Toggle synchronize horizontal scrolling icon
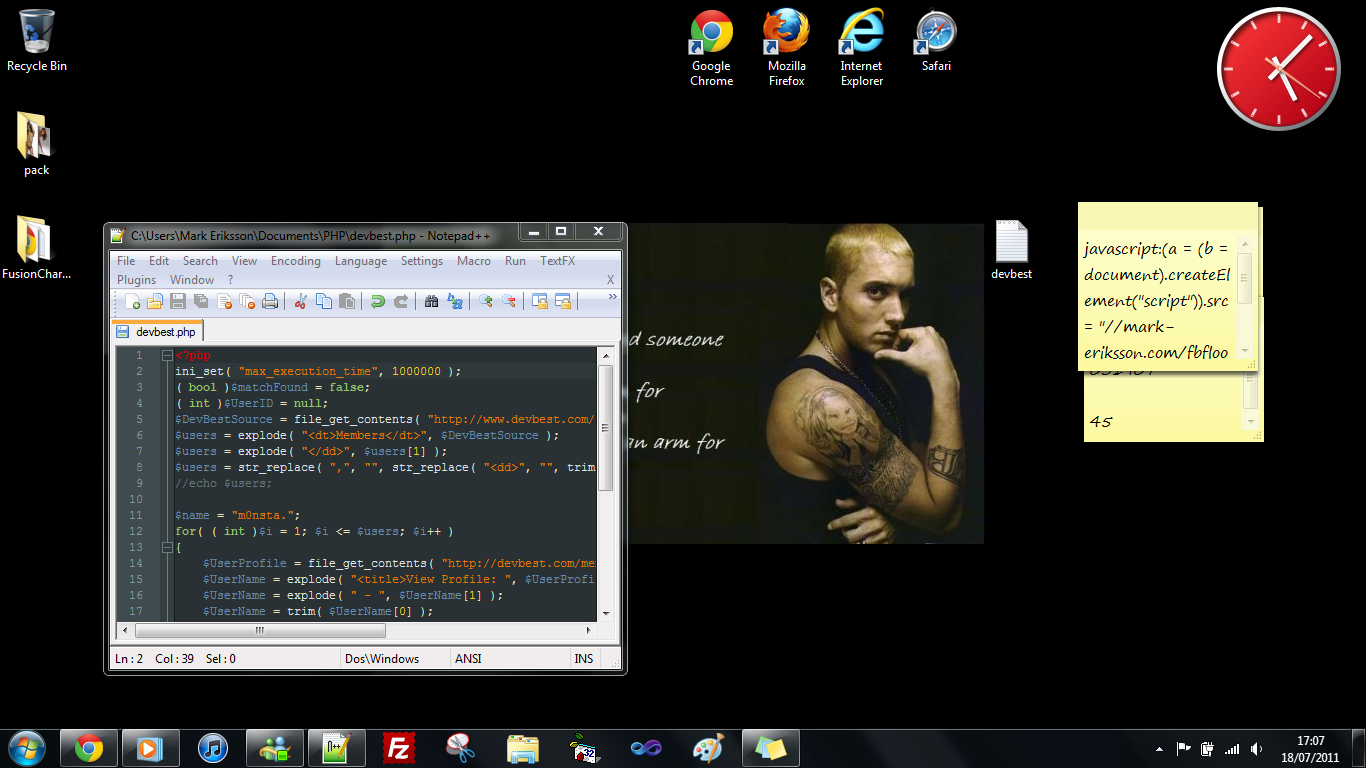The width and height of the screenshot is (1366, 768). click(x=563, y=301)
